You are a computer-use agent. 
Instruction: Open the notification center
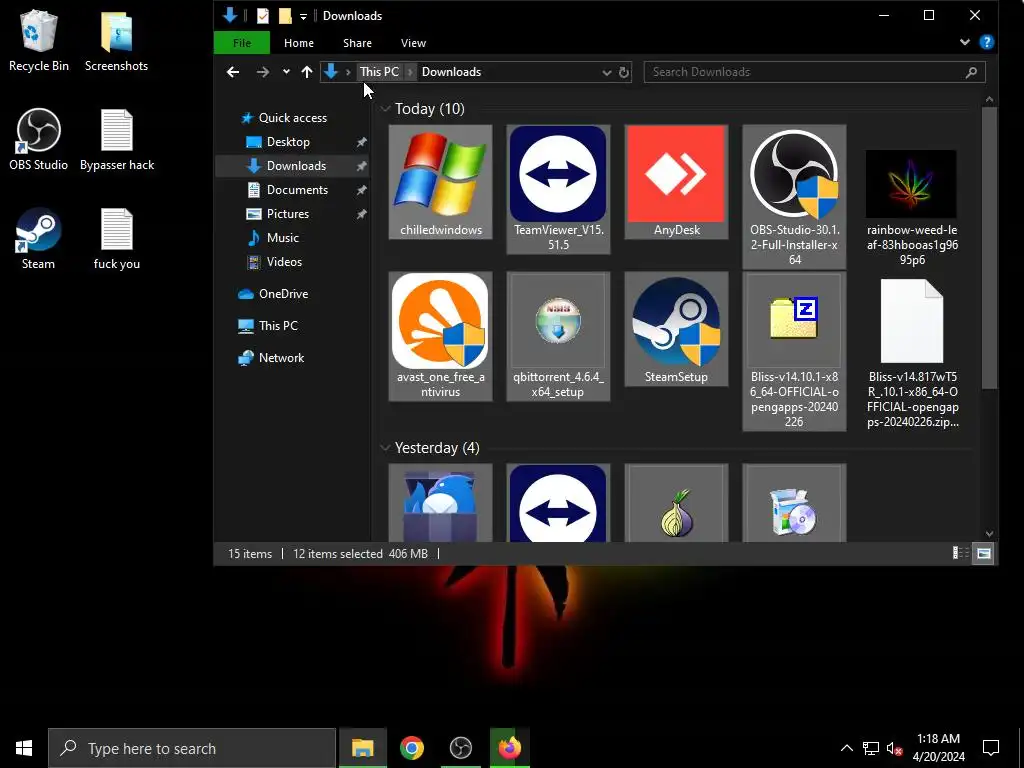coord(991,748)
